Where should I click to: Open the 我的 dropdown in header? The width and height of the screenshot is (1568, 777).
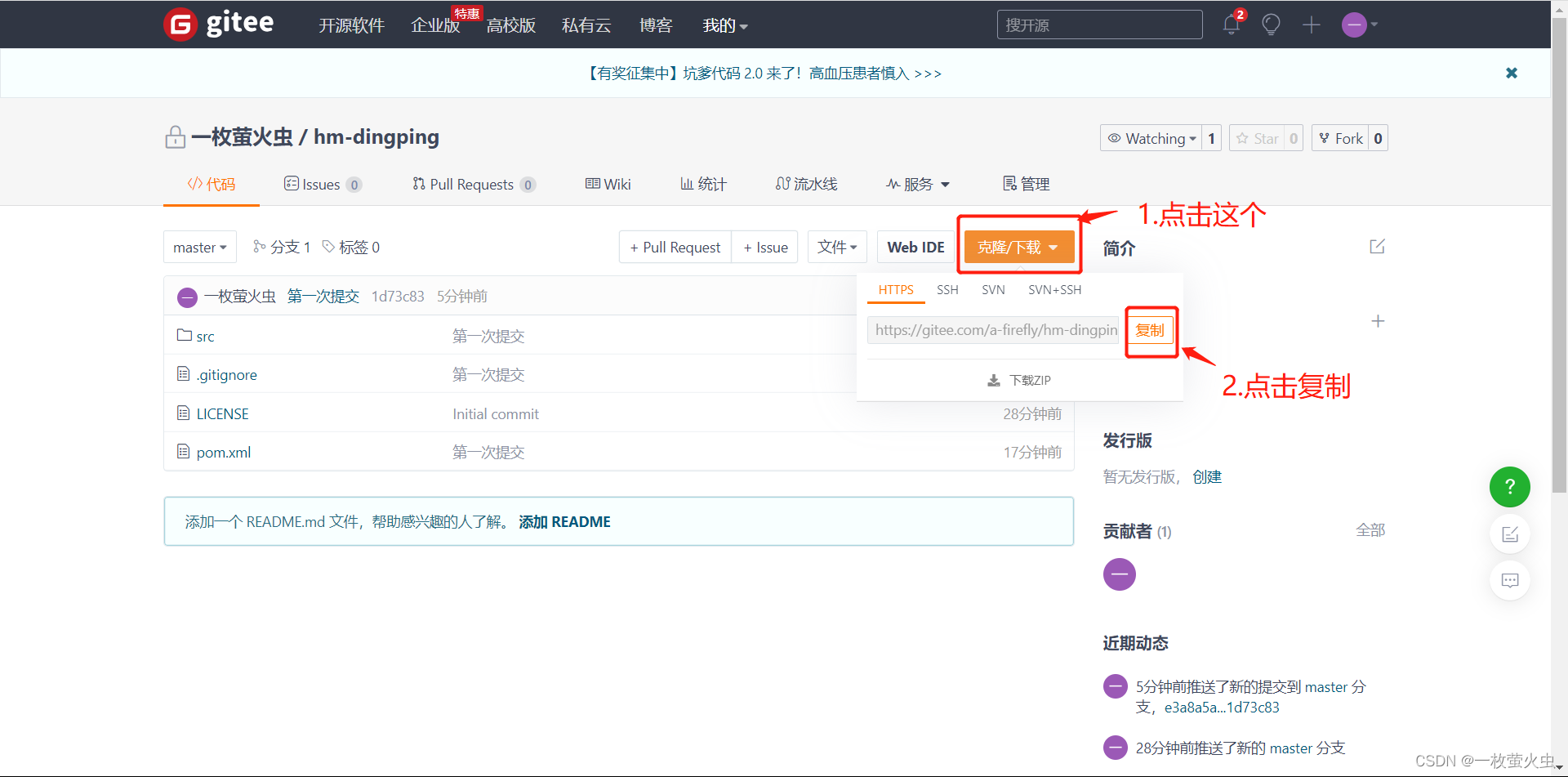(x=725, y=25)
